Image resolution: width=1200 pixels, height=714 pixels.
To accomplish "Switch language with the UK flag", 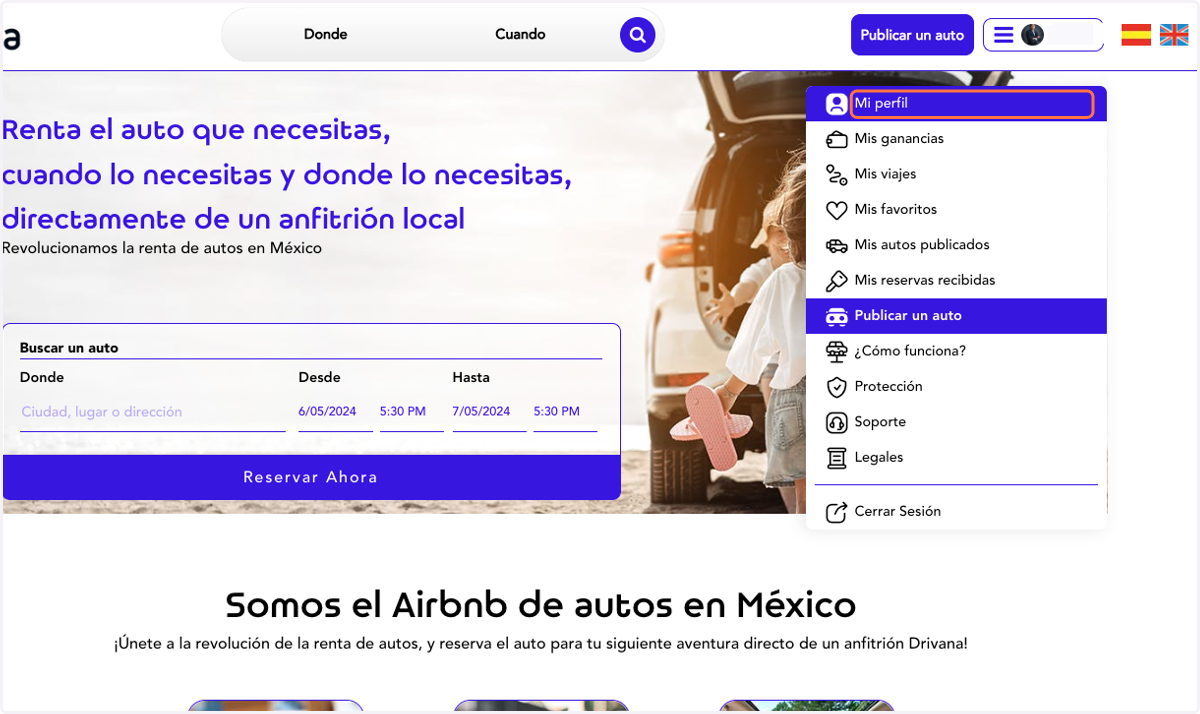I will [1174, 35].
